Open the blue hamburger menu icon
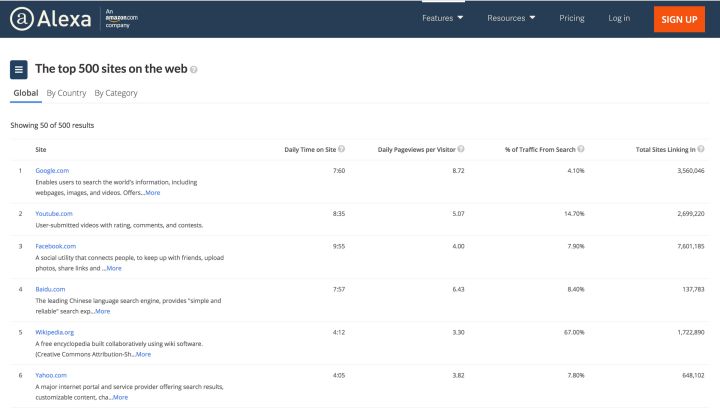This screenshot has height=414, width=720. pos(19,69)
